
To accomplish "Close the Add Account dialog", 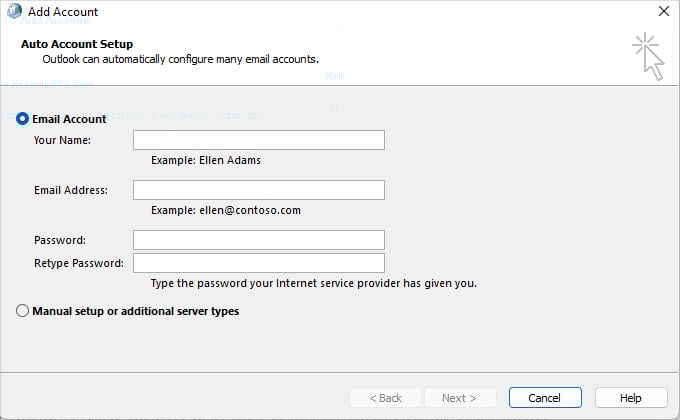I will (x=663, y=12).
